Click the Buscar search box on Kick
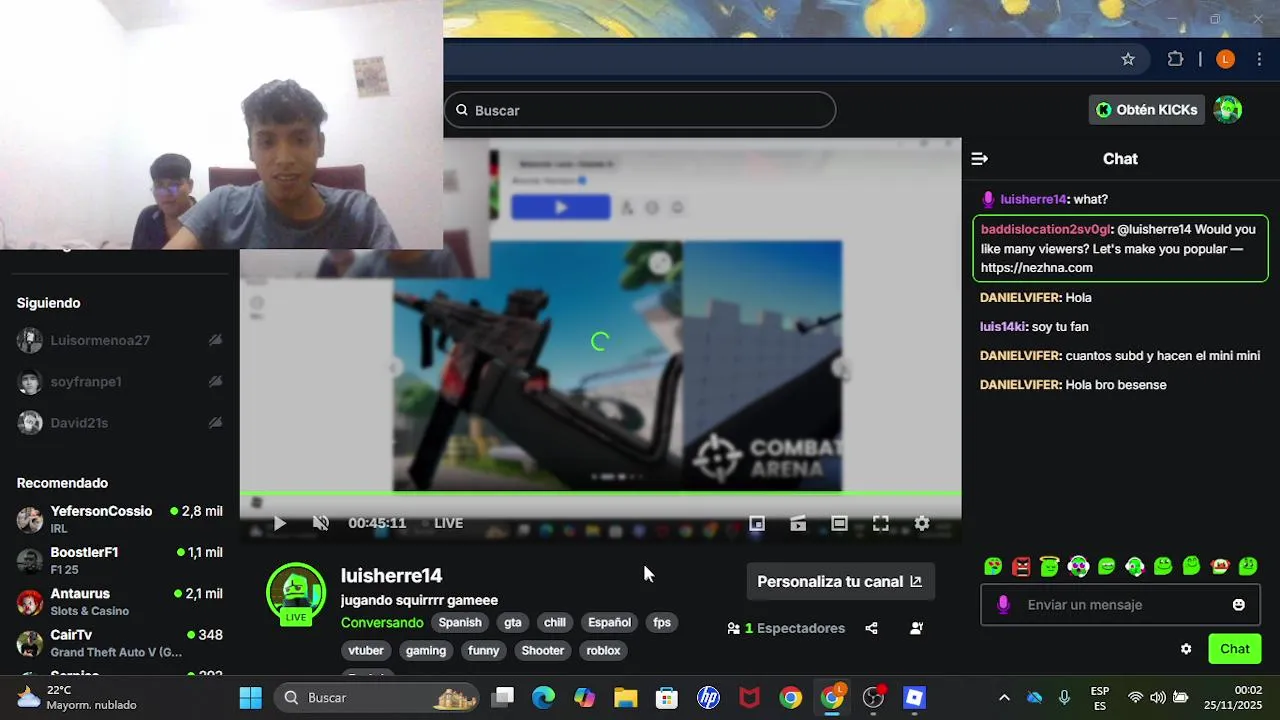The height and width of the screenshot is (720, 1280). click(640, 110)
